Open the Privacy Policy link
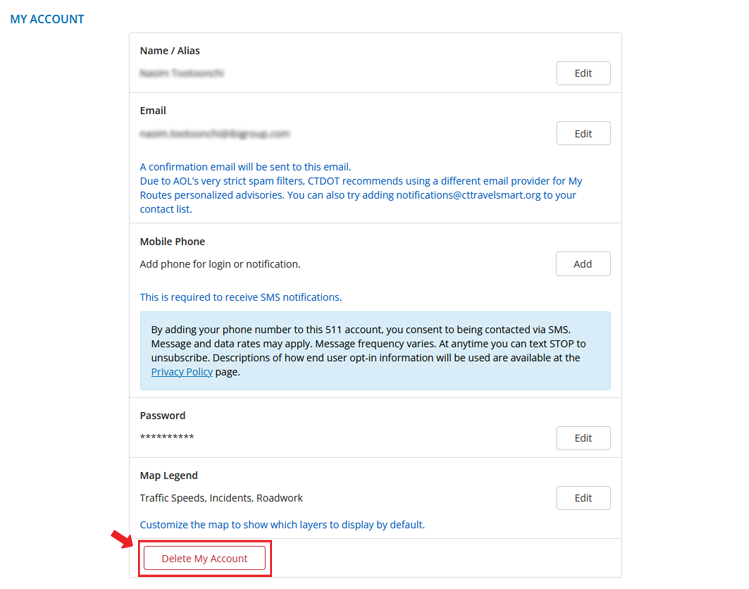The image size is (749, 589). (x=182, y=372)
